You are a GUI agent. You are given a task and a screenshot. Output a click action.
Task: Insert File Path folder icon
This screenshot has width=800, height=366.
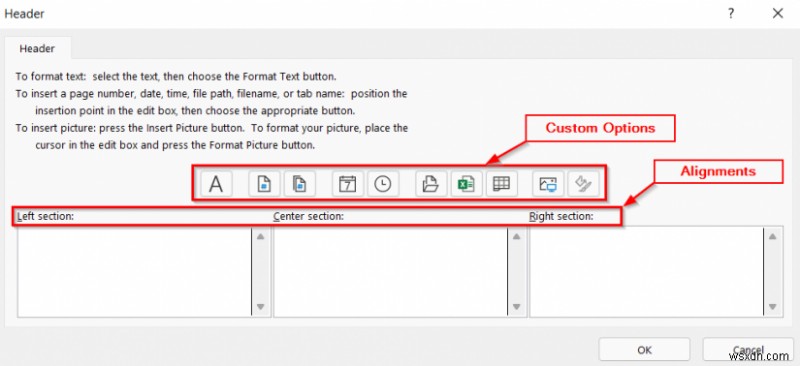point(431,184)
